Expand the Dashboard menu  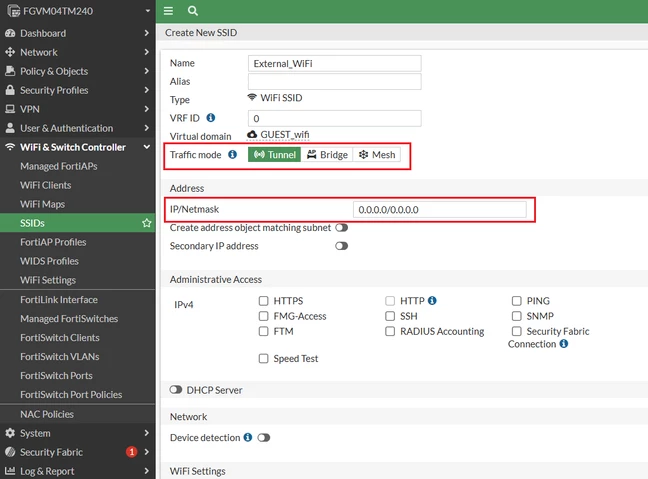[78, 33]
